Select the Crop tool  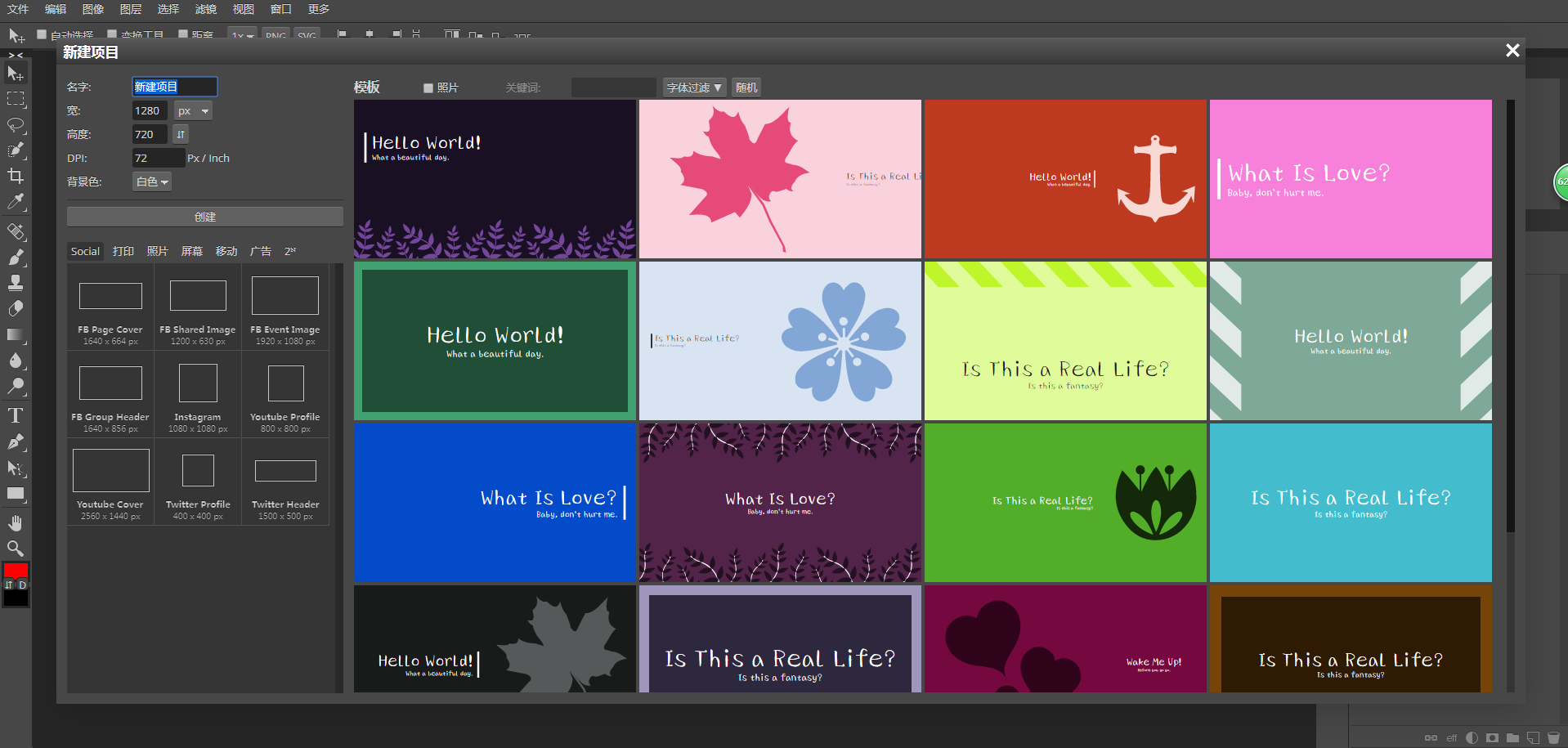[x=16, y=176]
